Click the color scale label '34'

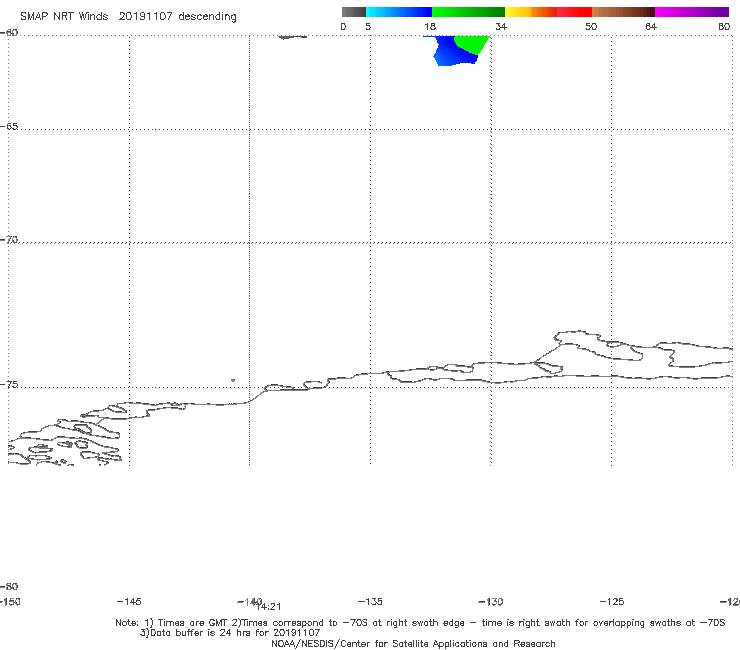coord(501,26)
